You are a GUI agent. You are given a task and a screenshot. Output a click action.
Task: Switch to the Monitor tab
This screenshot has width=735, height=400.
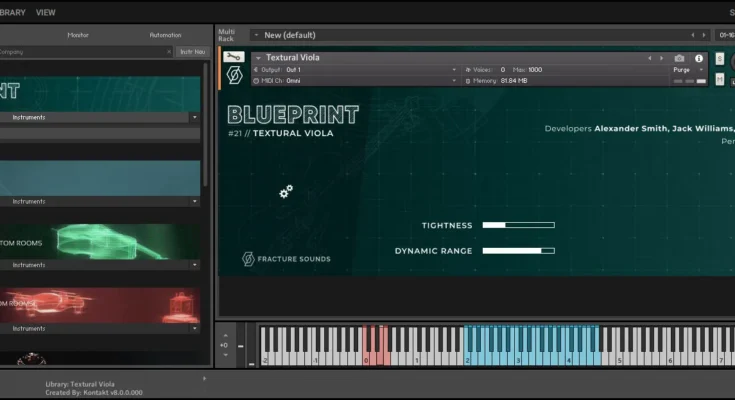click(78, 35)
